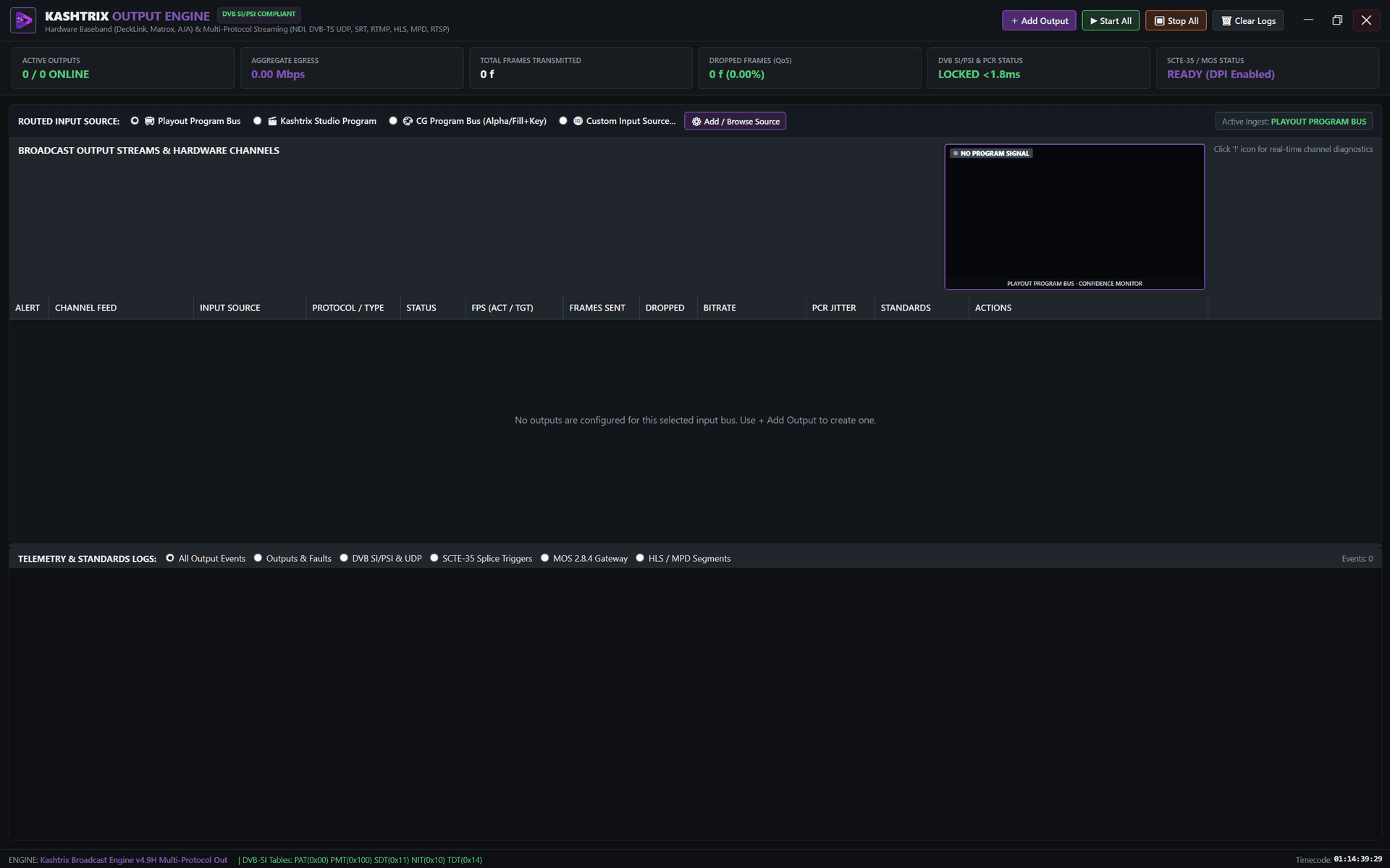This screenshot has width=1390, height=868.
Task: Clear the logs with Clear Logs
Action: [1248, 21]
